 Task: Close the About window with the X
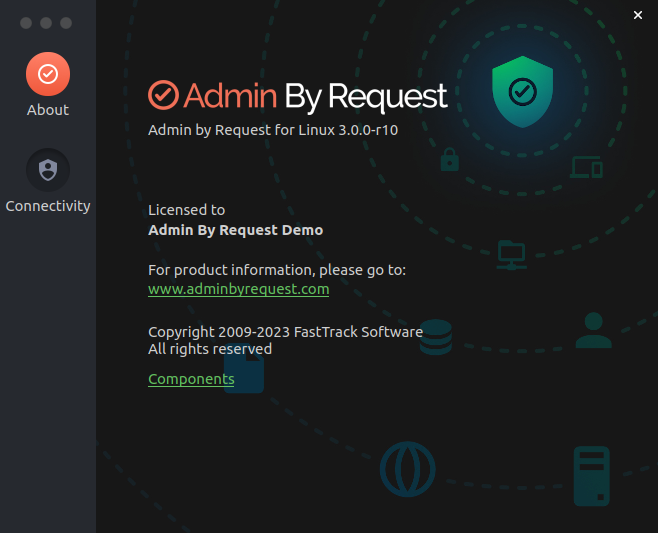click(638, 15)
